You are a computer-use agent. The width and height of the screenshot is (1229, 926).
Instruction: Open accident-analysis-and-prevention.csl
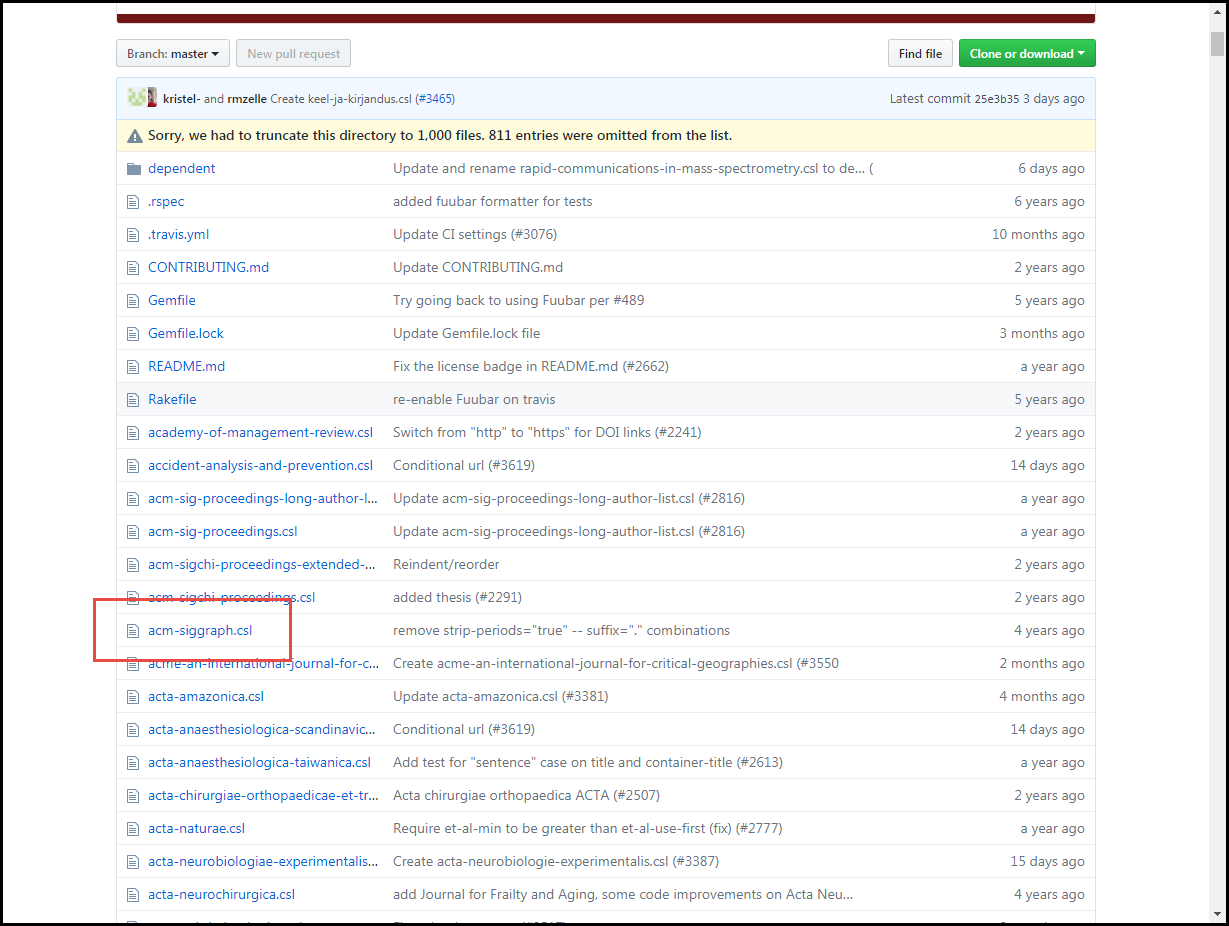tap(261, 465)
